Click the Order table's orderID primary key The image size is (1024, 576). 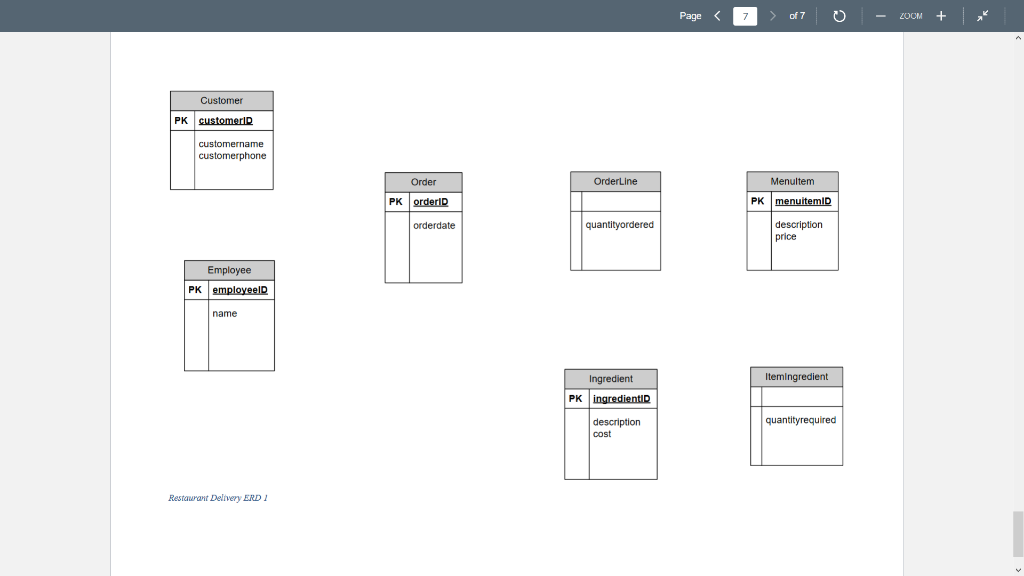tap(431, 201)
